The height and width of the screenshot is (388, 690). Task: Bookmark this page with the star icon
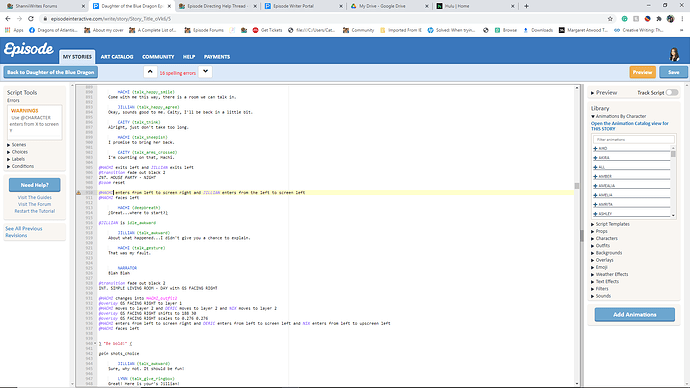point(610,18)
